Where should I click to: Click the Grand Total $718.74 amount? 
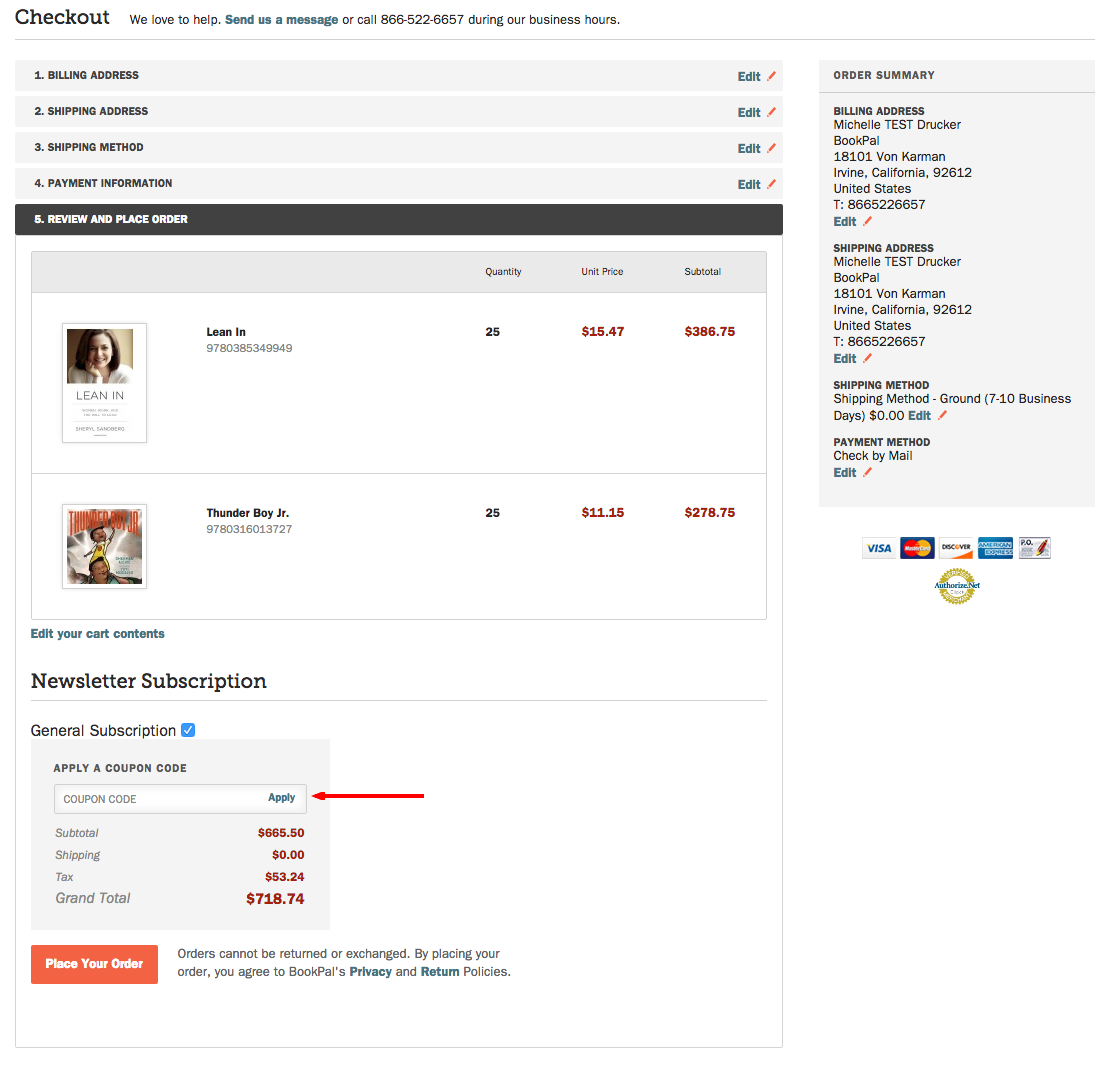275,899
